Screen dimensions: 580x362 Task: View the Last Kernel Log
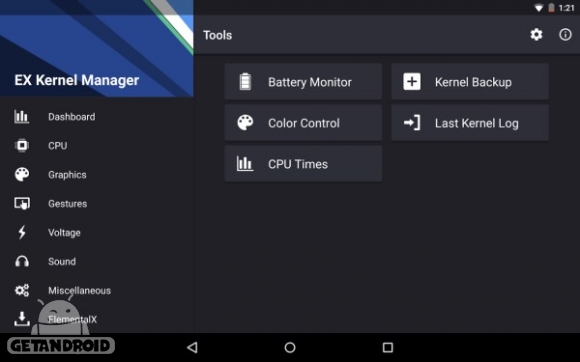tap(470, 123)
